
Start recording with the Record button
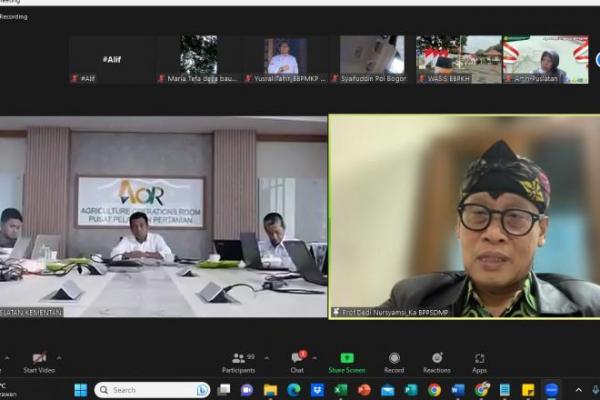394,363
